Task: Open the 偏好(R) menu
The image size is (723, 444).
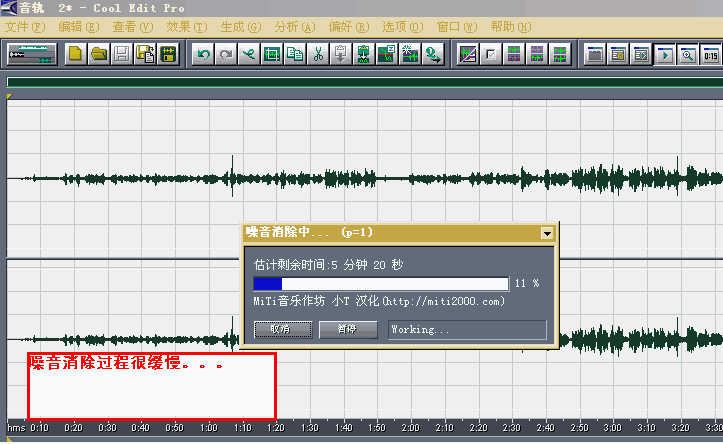Action: (x=349, y=27)
